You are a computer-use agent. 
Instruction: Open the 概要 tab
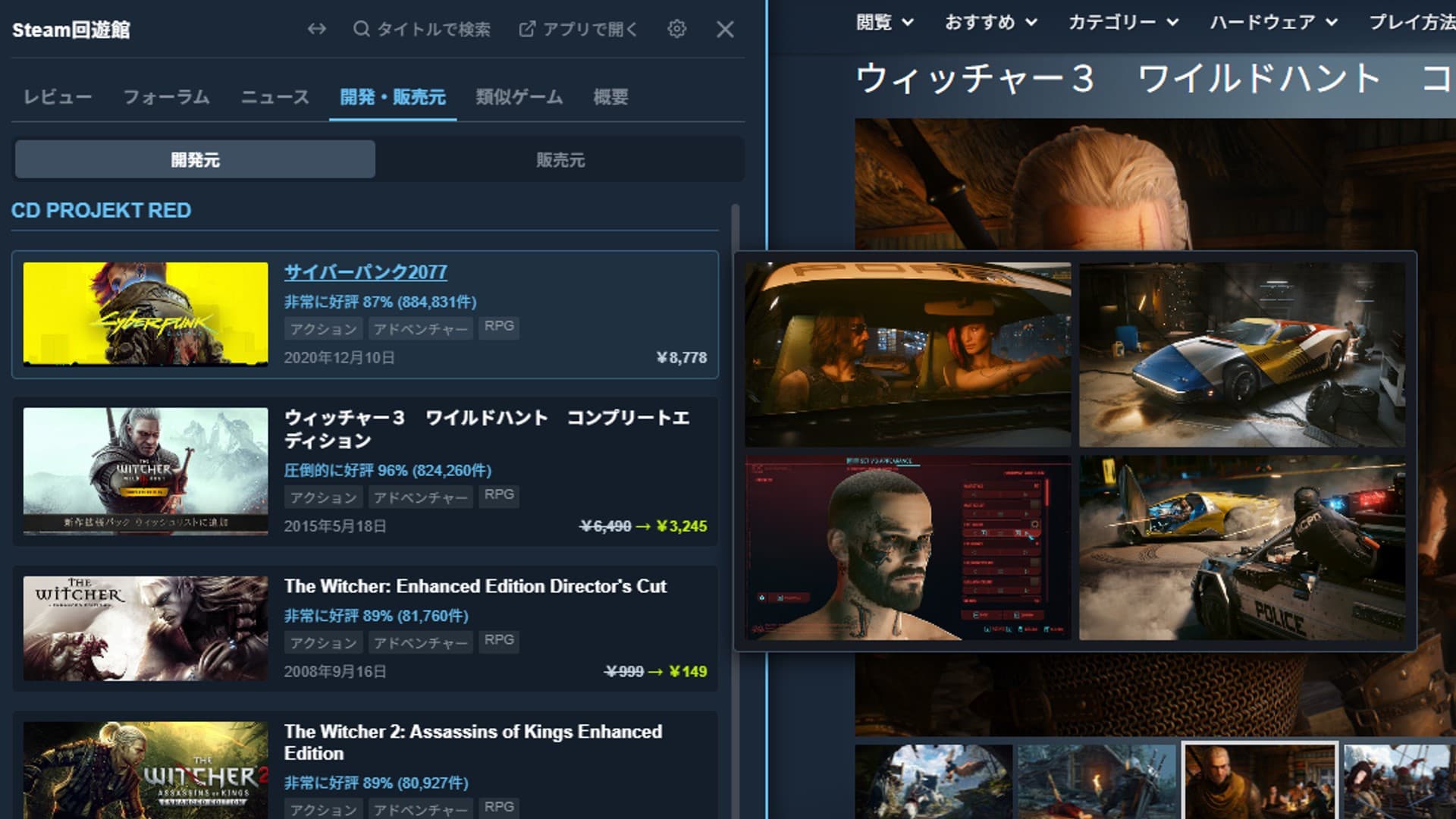pos(610,97)
